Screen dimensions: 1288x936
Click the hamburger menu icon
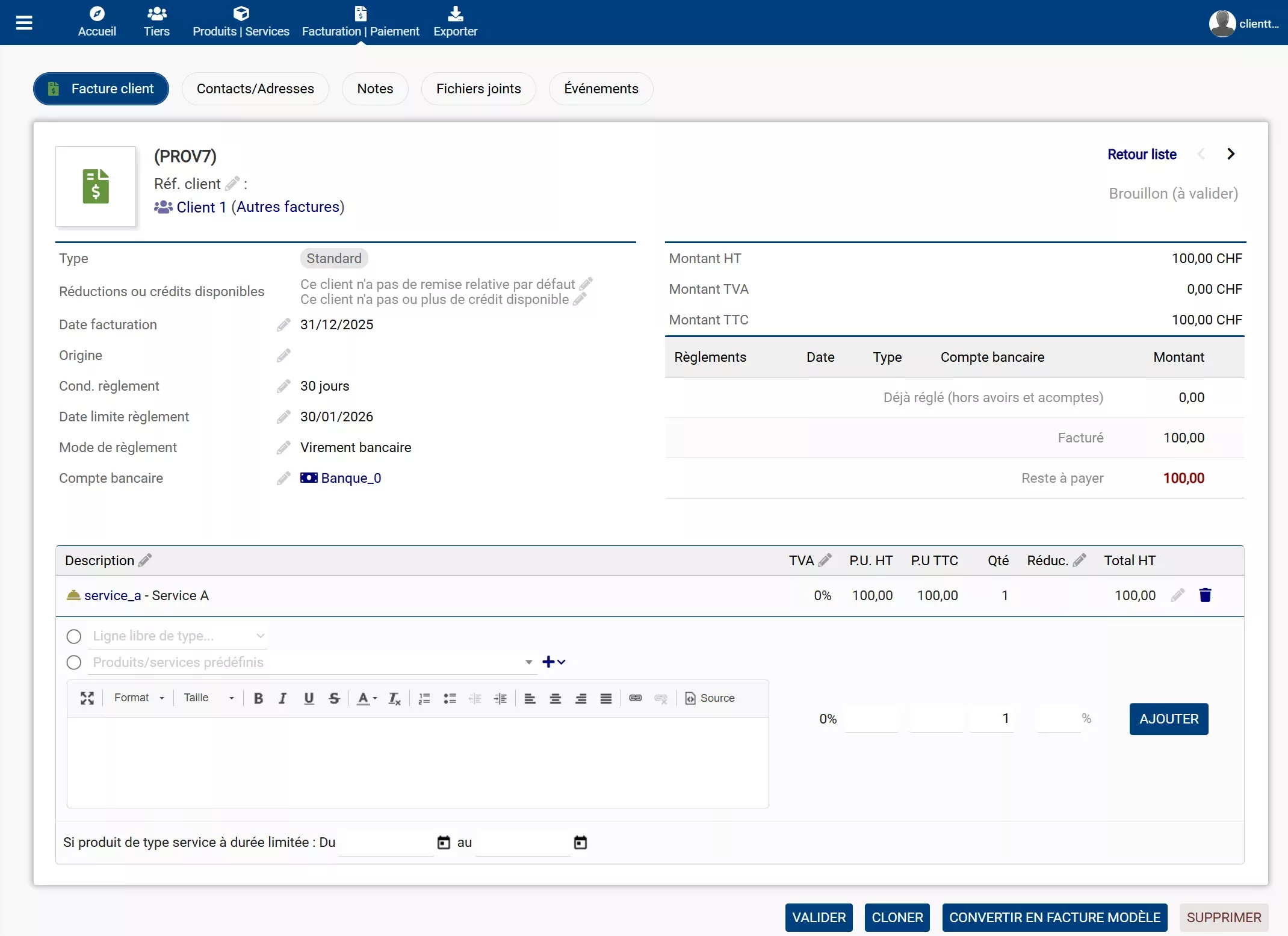click(x=24, y=23)
